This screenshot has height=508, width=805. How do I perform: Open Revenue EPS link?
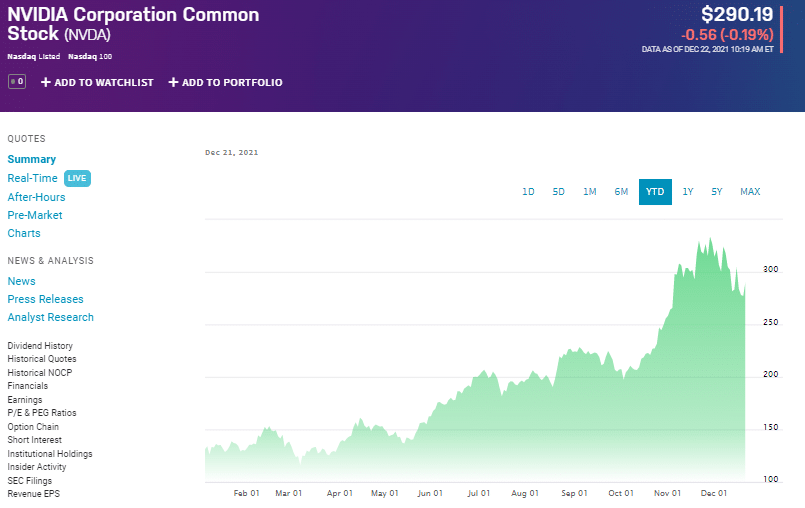[34, 494]
